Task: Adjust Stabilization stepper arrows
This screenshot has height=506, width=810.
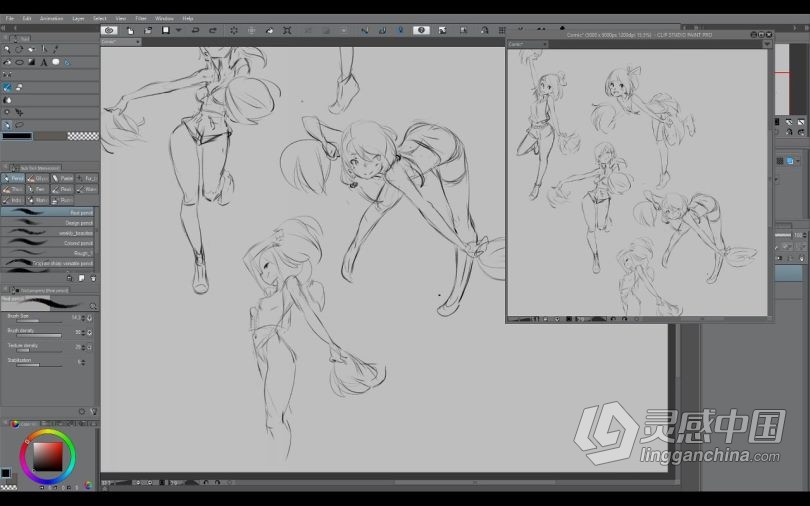Action: tap(83, 362)
